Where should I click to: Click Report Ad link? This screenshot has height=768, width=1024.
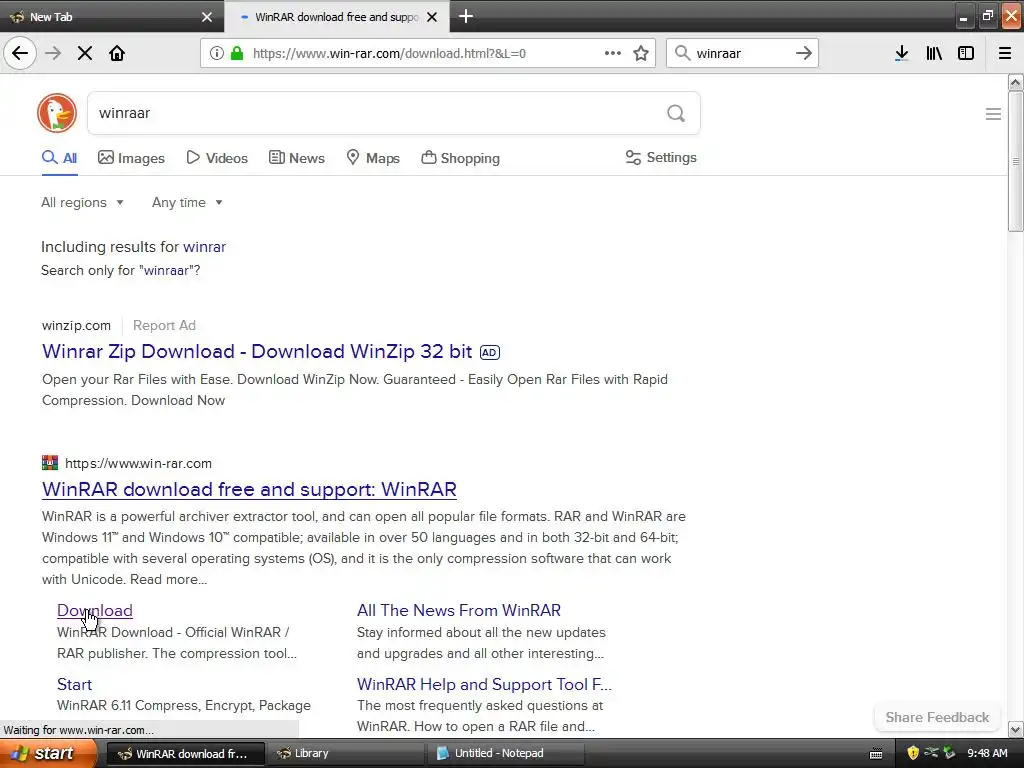[164, 325]
